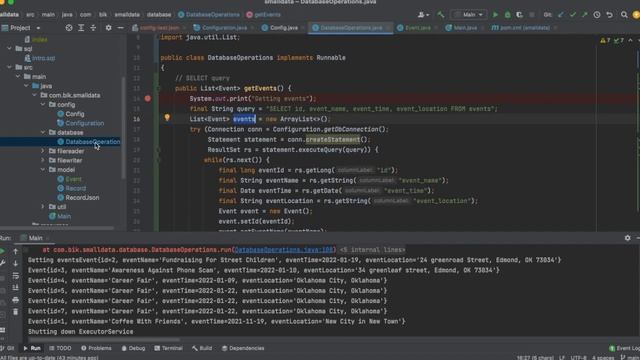The width and height of the screenshot is (640, 360).
Task: Open the TODO tool window
Action: pos(60,348)
